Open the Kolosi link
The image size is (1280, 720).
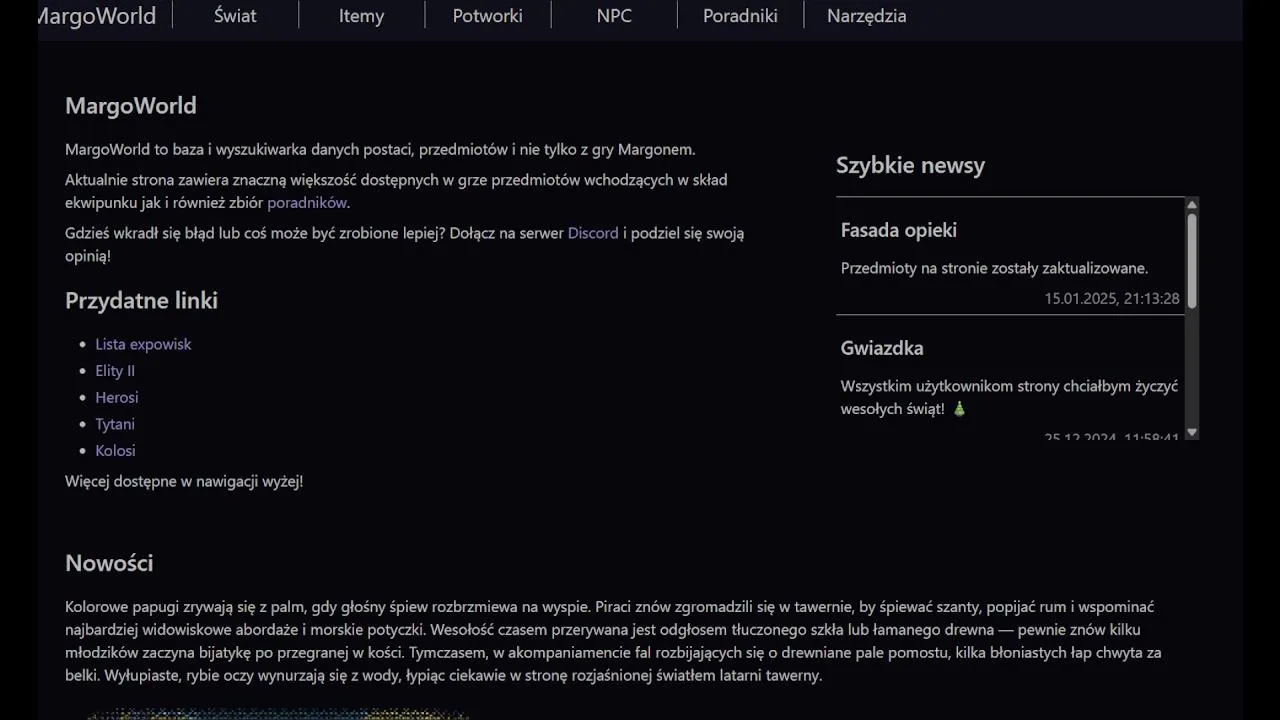point(115,451)
